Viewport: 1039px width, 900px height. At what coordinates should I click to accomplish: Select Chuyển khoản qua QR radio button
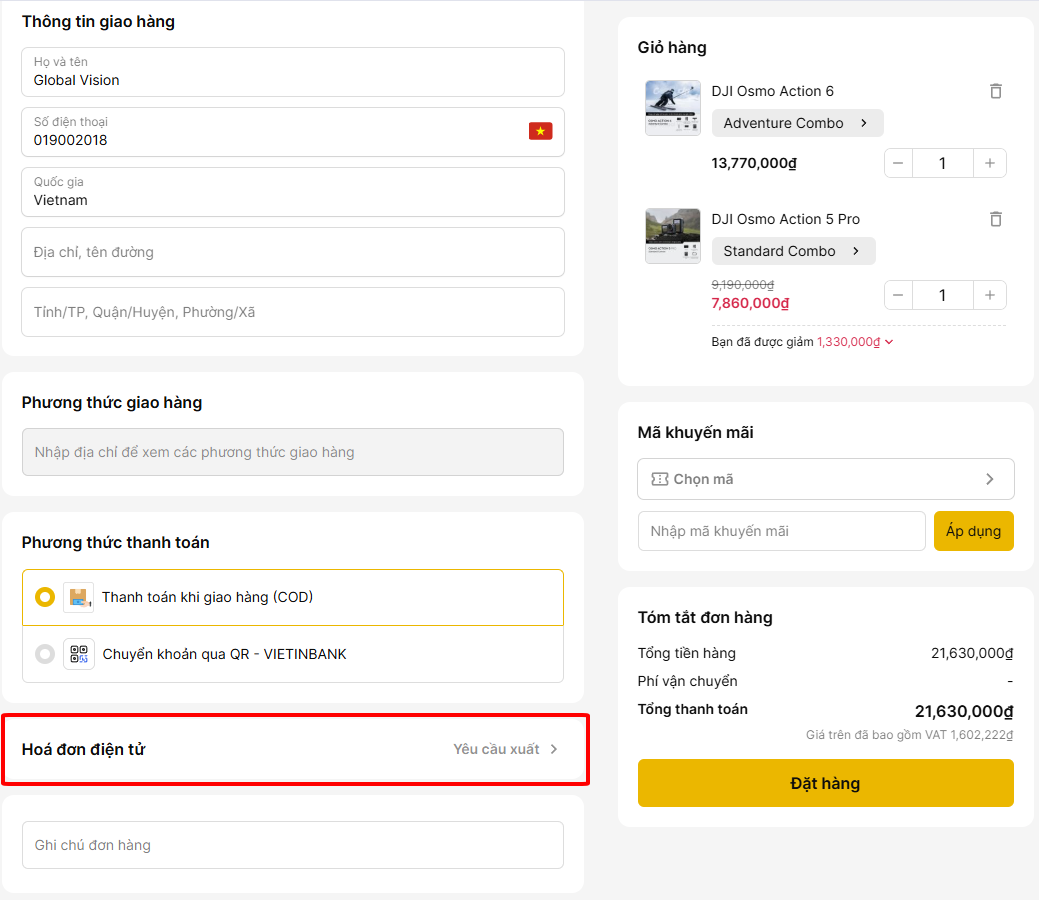pyautogui.click(x=45, y=654)
